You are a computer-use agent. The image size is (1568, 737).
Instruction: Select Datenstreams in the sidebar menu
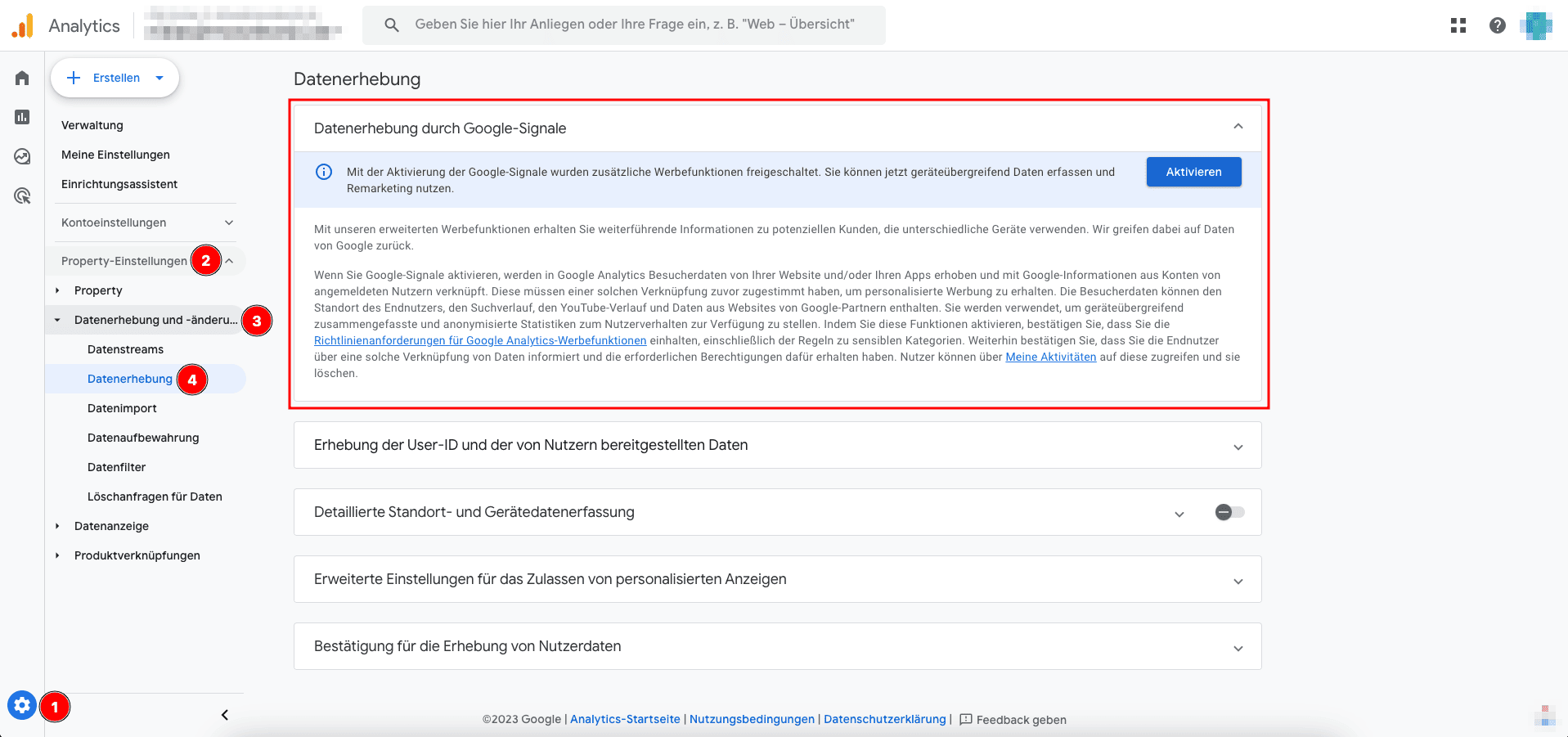[125, 349]
